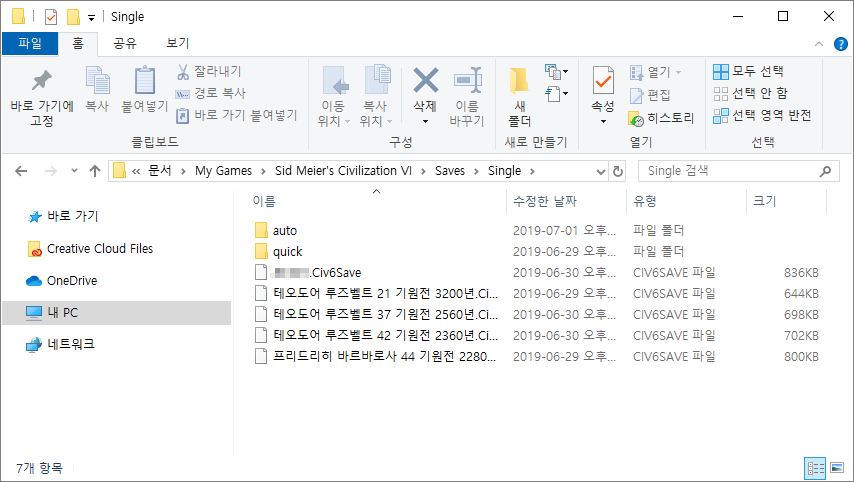Click the forward navigation arrow
Image resolution: width=854 pixels, height=482 pixels.
(51, 171)
